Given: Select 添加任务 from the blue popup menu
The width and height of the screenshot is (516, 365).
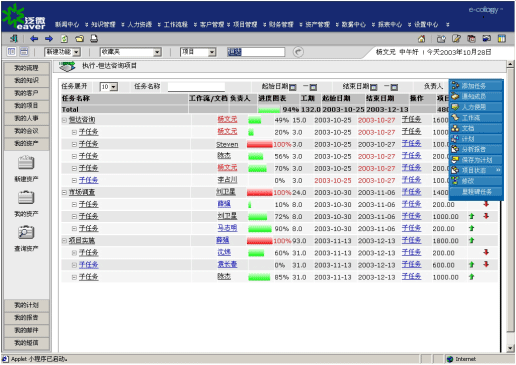Looking at the screenshot, I should click(x=476, y=86).
